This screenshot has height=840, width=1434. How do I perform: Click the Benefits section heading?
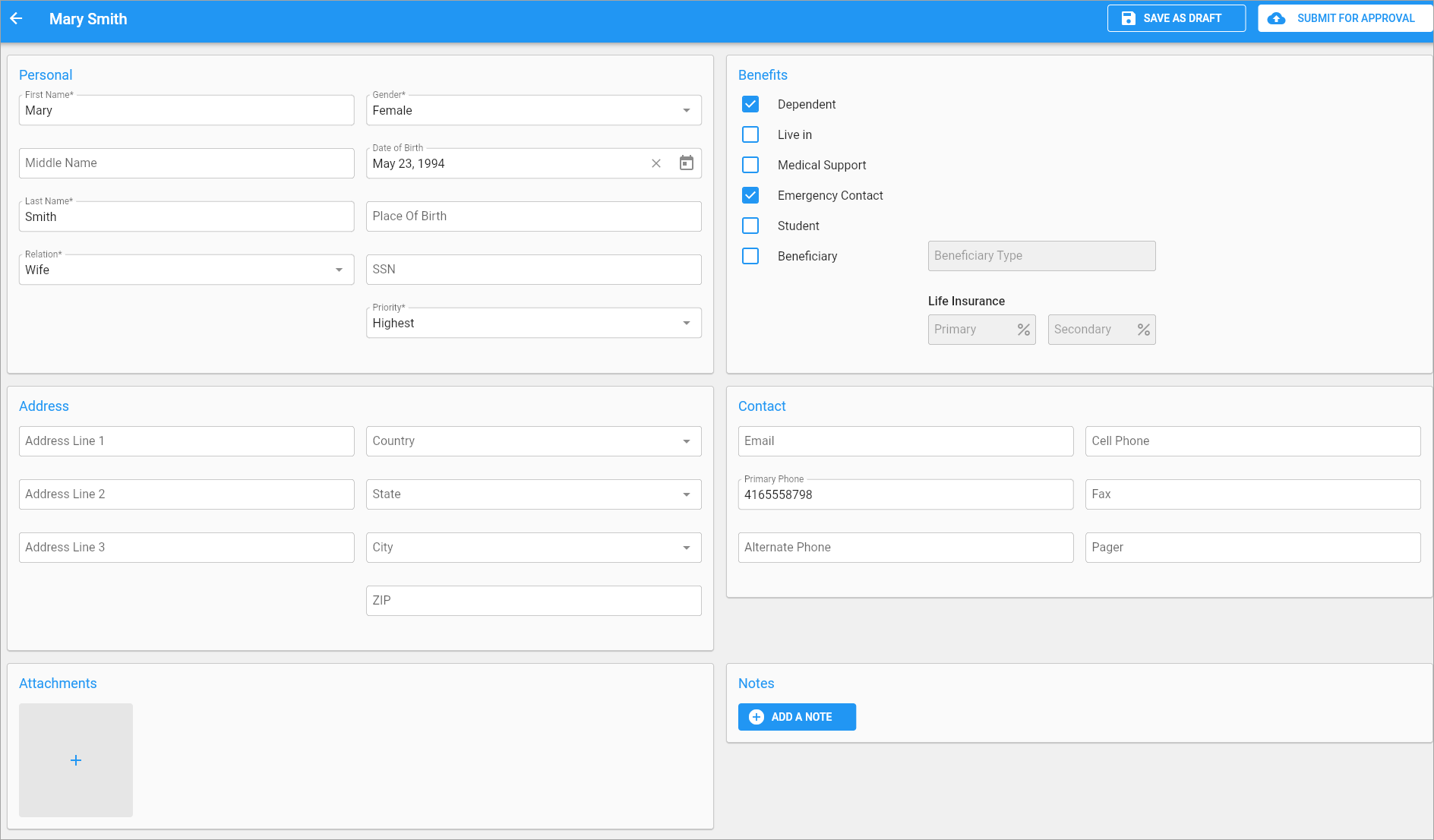[x=763, y=75]
